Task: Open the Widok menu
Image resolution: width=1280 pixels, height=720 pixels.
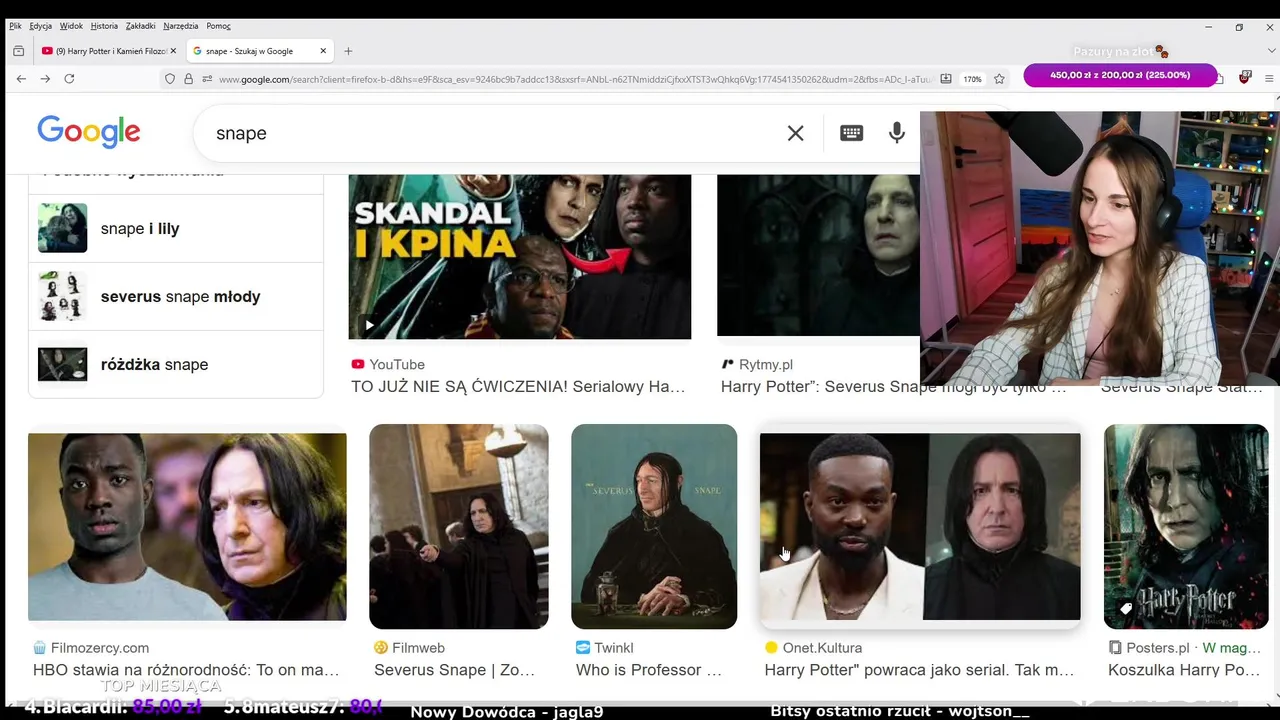Action: tap(71, 26)
